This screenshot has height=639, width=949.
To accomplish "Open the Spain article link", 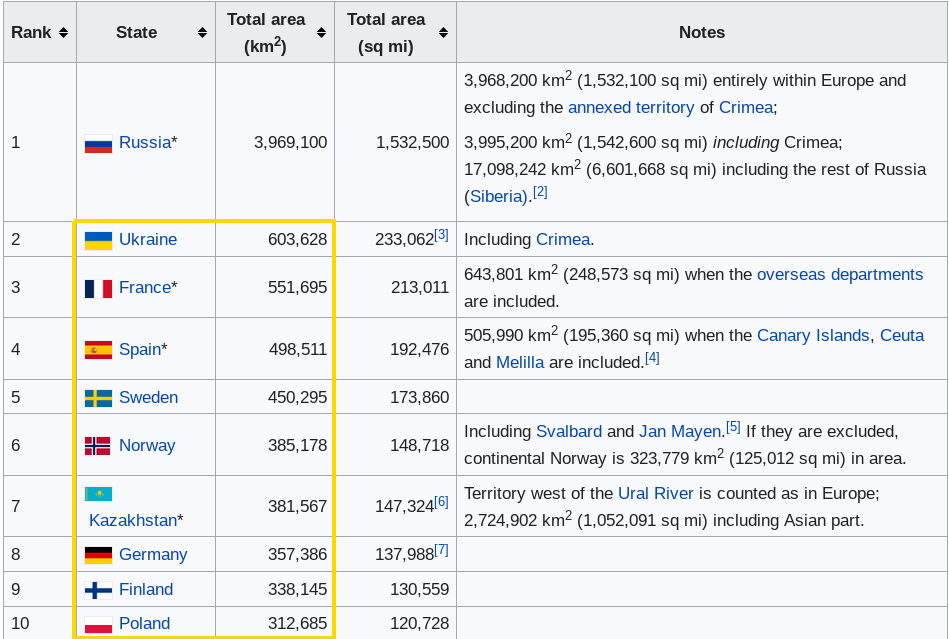I will [140, 349].
